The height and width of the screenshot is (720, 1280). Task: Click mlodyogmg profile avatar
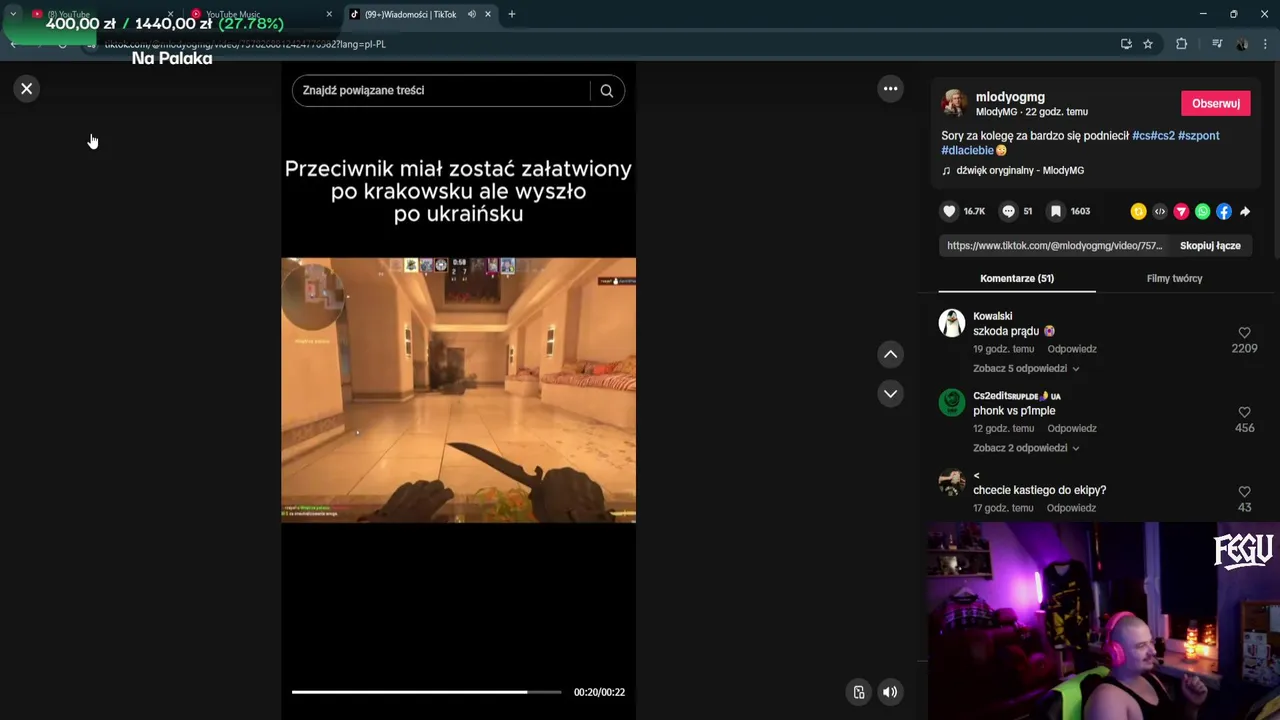tap(955, 103)
